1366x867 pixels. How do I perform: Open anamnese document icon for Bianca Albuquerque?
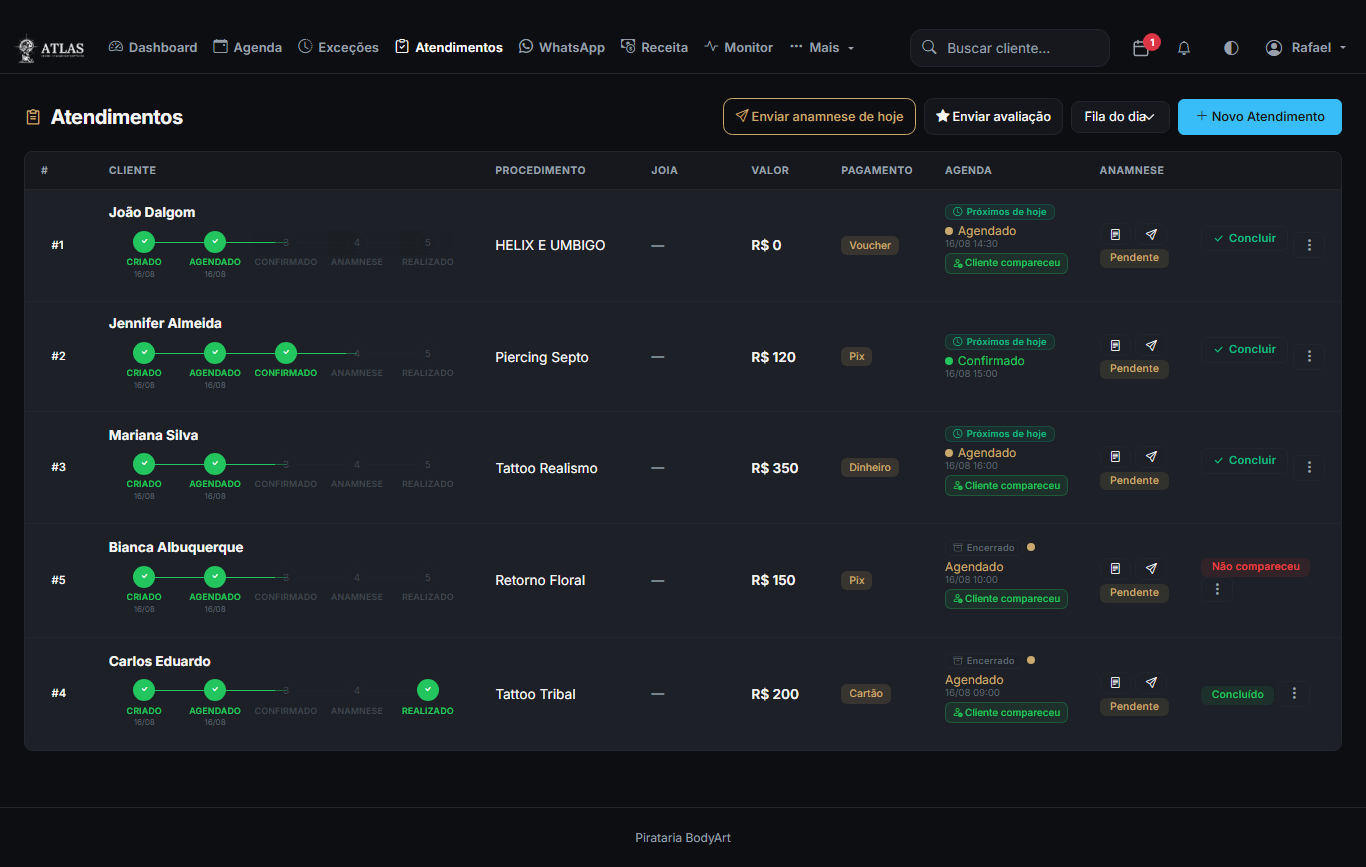[x=1115, y=568]
